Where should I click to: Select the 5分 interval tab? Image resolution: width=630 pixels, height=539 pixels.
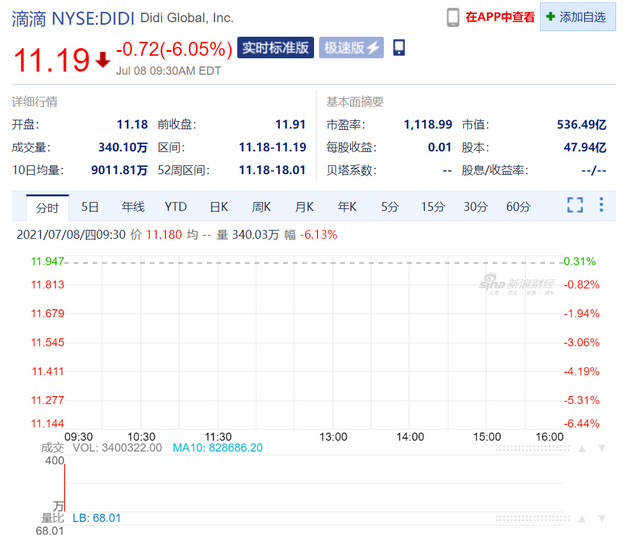click(x=390, y=207)
